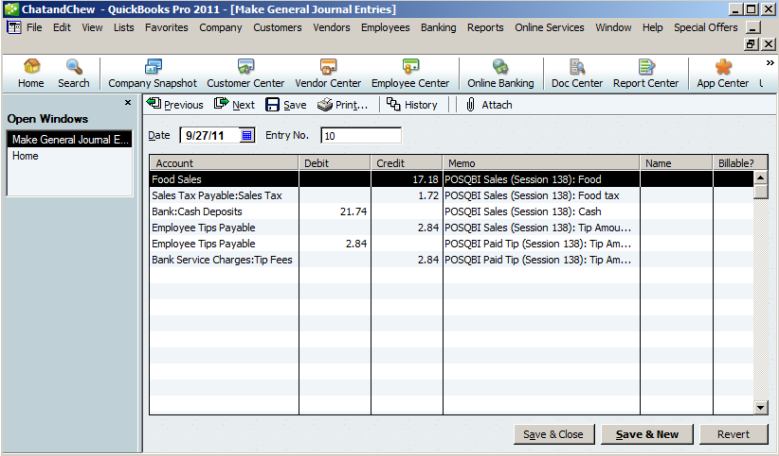Click the journal scrollbar up arrow
This screenshot has height=456, width=779.
click(x=760, y=178)
